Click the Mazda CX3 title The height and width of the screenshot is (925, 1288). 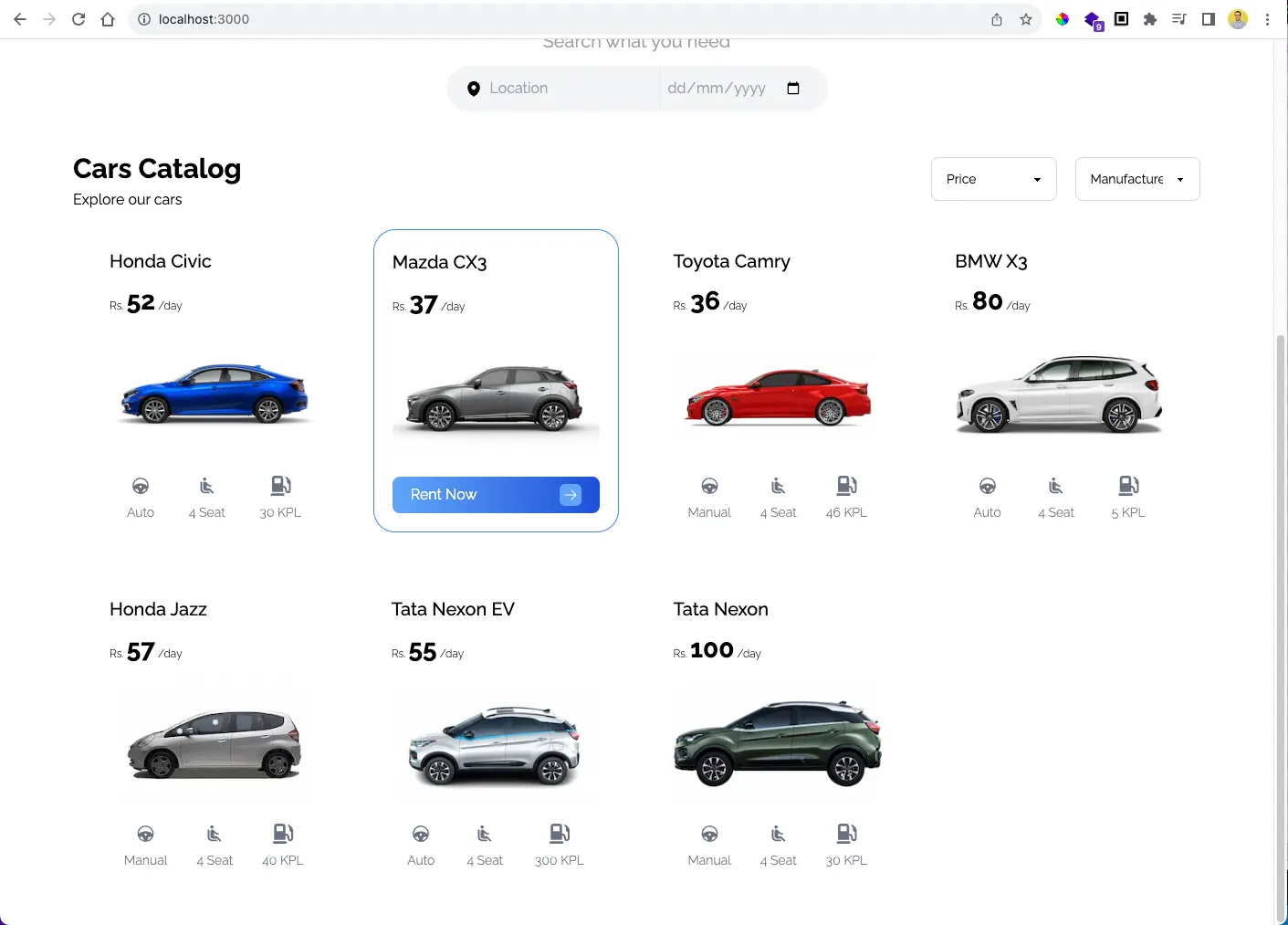coord(439,262)
